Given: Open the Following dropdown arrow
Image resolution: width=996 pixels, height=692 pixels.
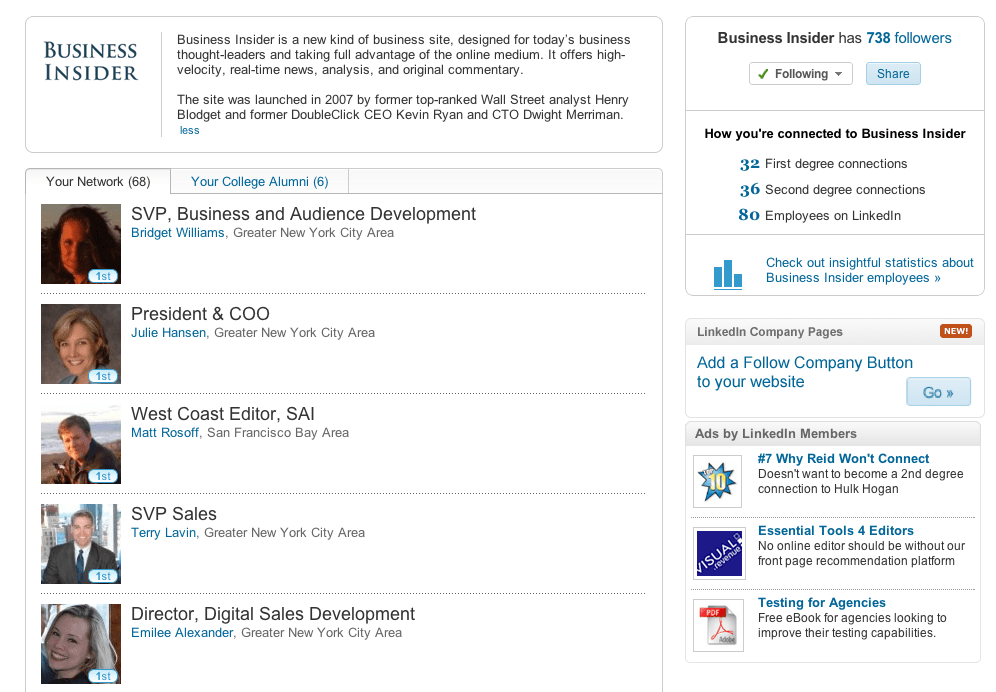Looking at the screenshot, I should (x=840, y=73).
